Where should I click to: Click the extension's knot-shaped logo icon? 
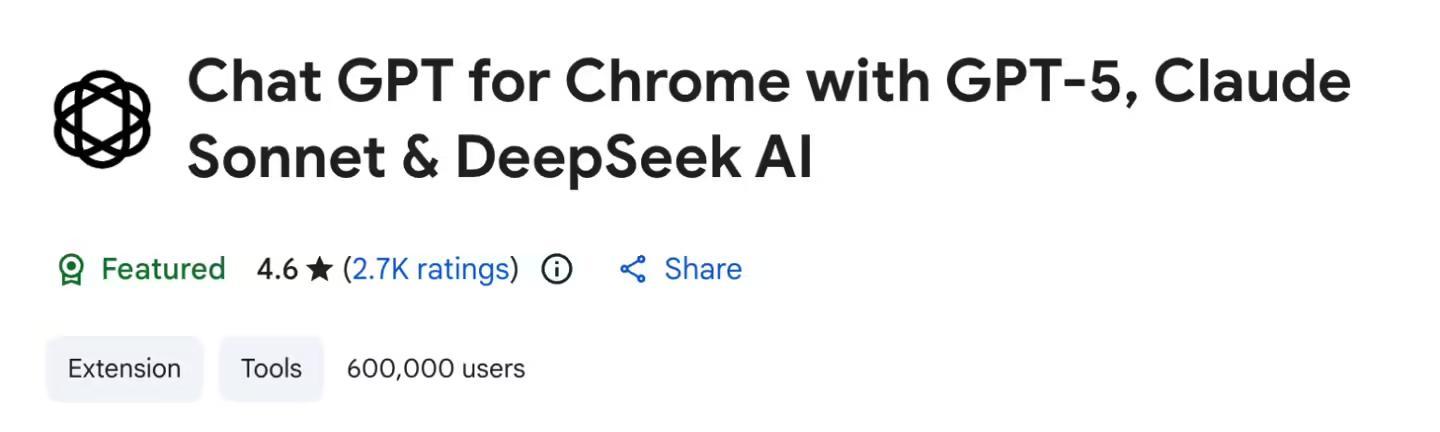[102, 119]
